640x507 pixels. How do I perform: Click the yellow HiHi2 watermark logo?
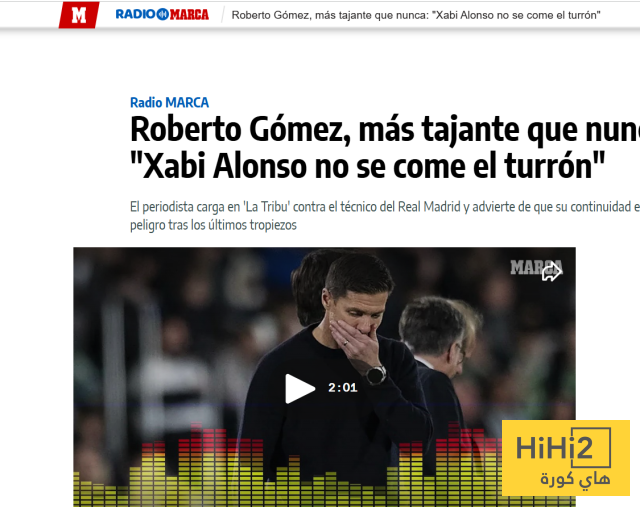(x=566, y=458)
